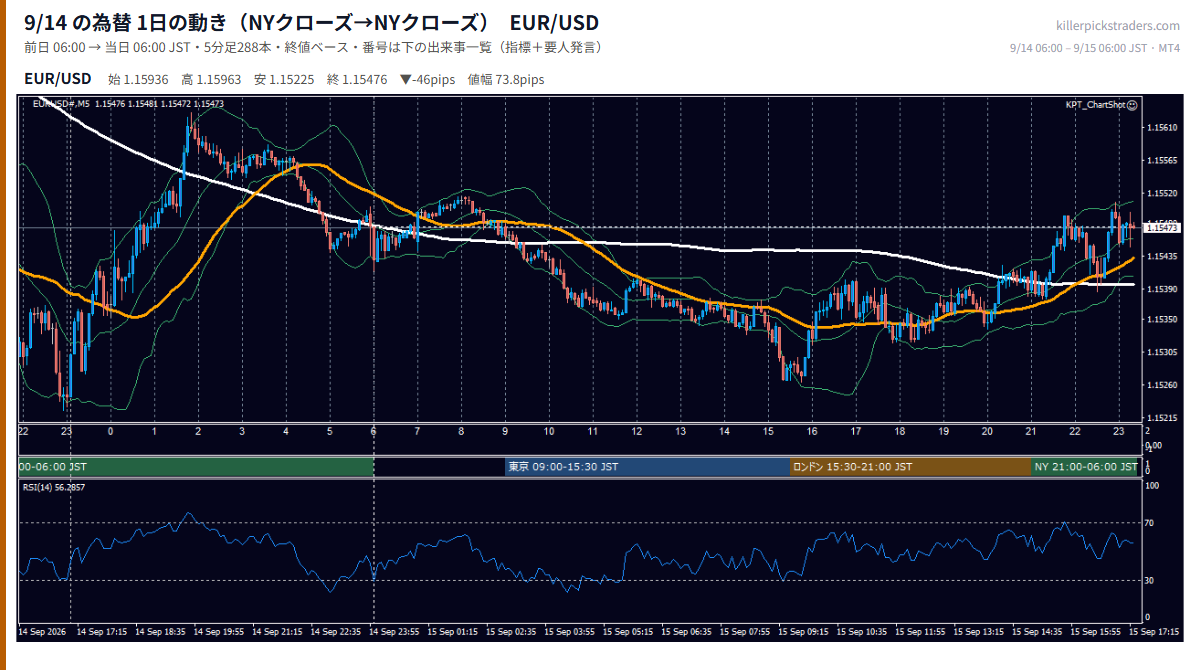Click price axis label 1.15305
This screenshot has height=670, width=1200.
[x=1161, y=353]
